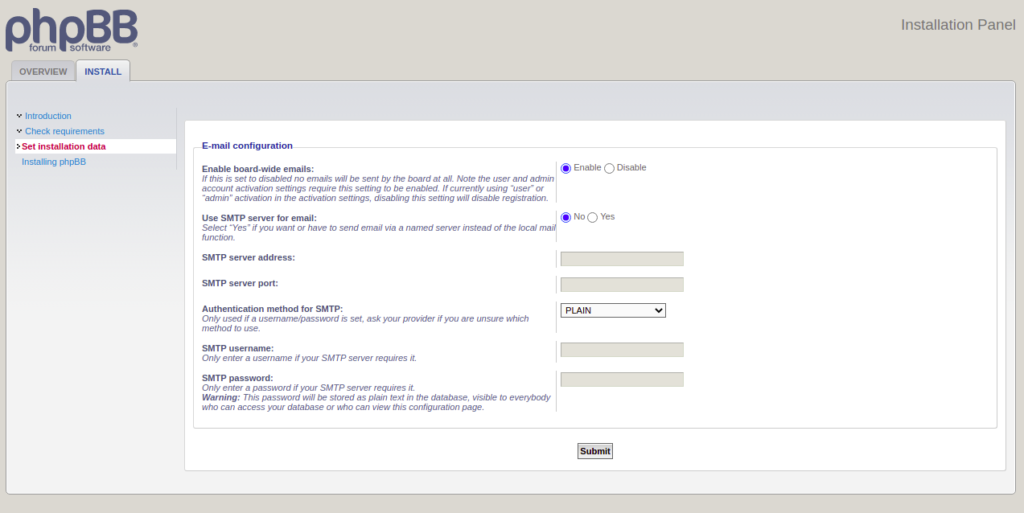Click the SMTP server address label
Screen dimensions: 1024x513
pyautogui.click(x=248, y=257)
